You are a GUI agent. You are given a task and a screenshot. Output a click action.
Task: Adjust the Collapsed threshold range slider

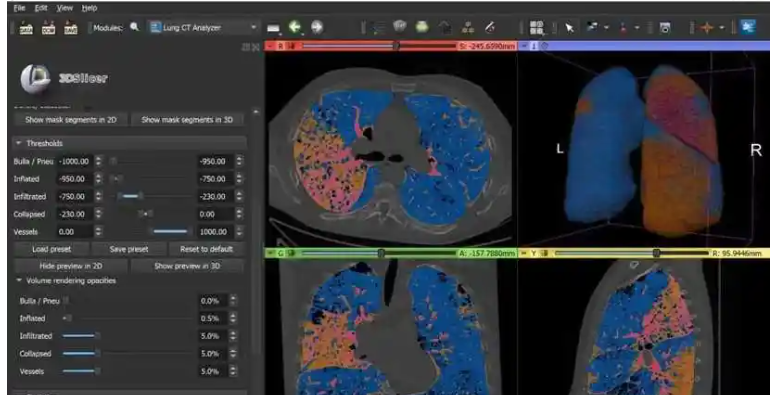[x=150, y=214]
